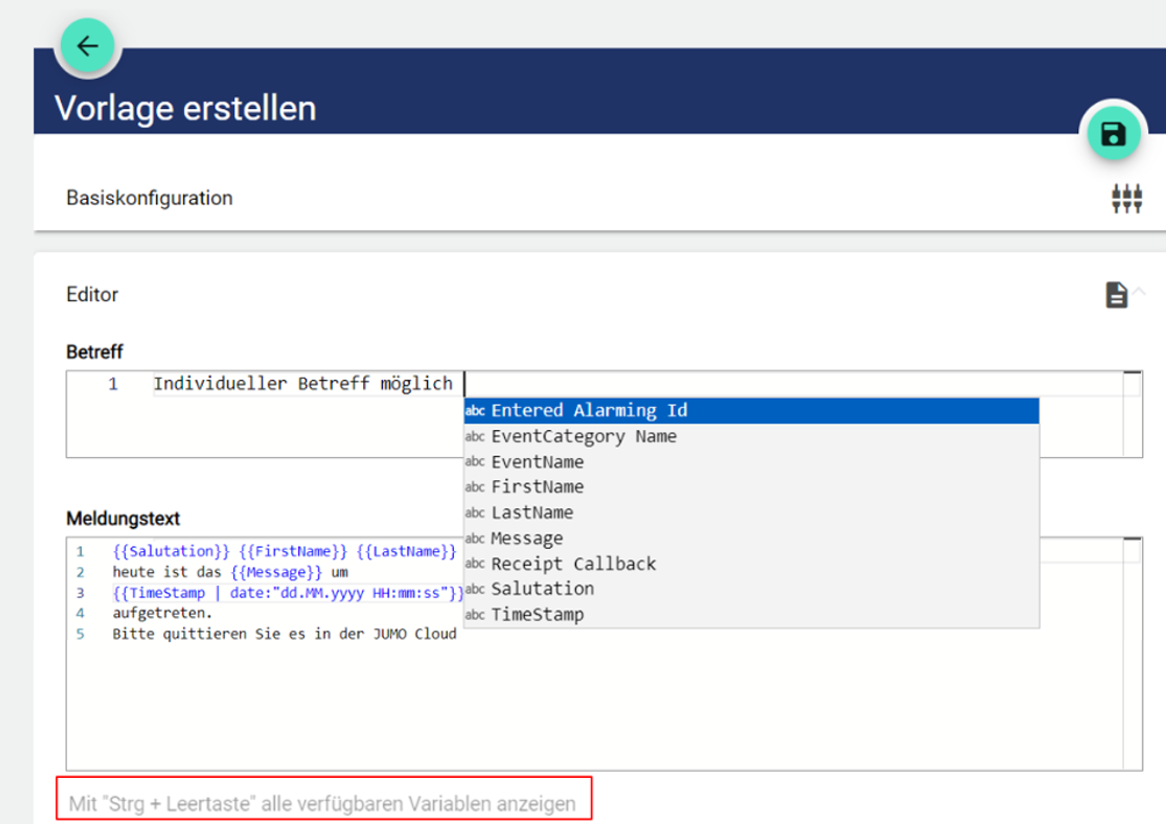1168x825 pixels.
Task: Collapse the Editor section chevron
Action: point(1139,291)
